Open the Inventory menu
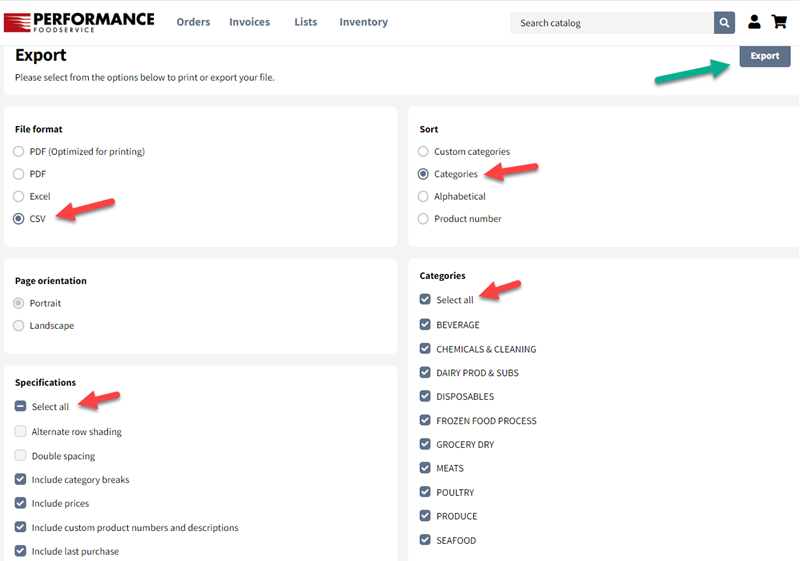 pyautogui.click(x=364, y=22)
